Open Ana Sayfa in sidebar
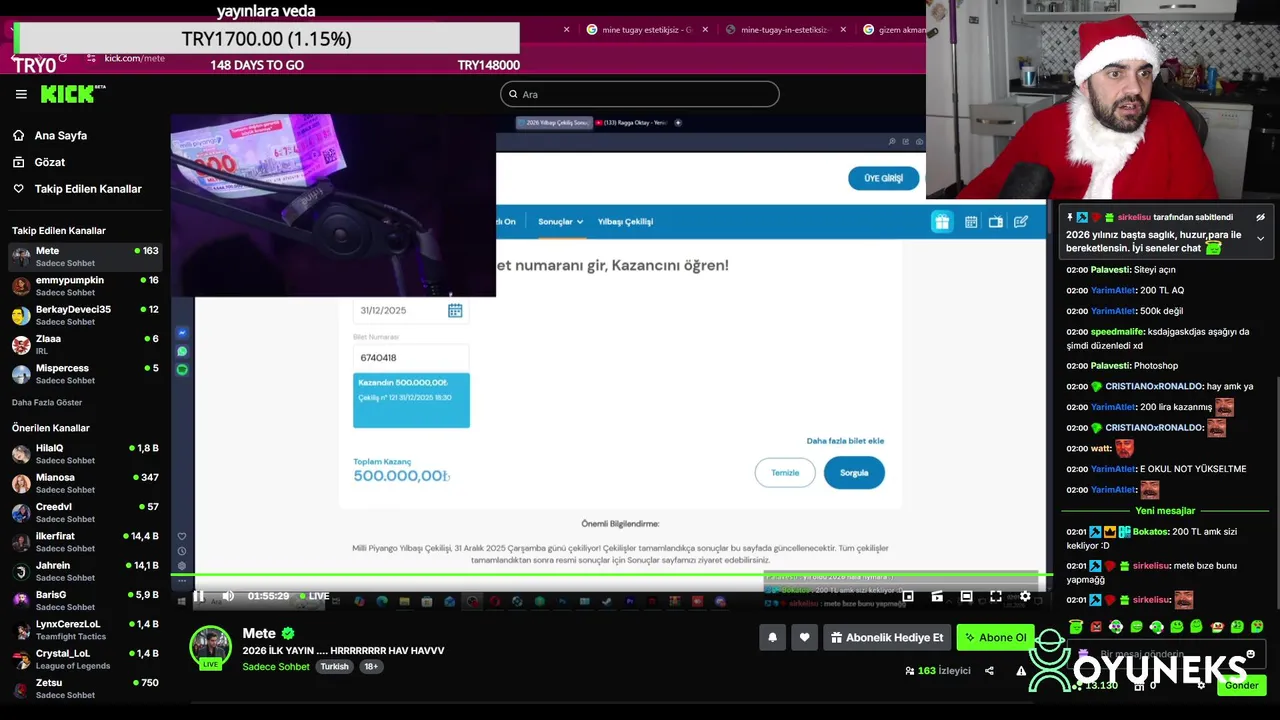1280x720 pixels. pyautogui.click(x=61, y=135)
